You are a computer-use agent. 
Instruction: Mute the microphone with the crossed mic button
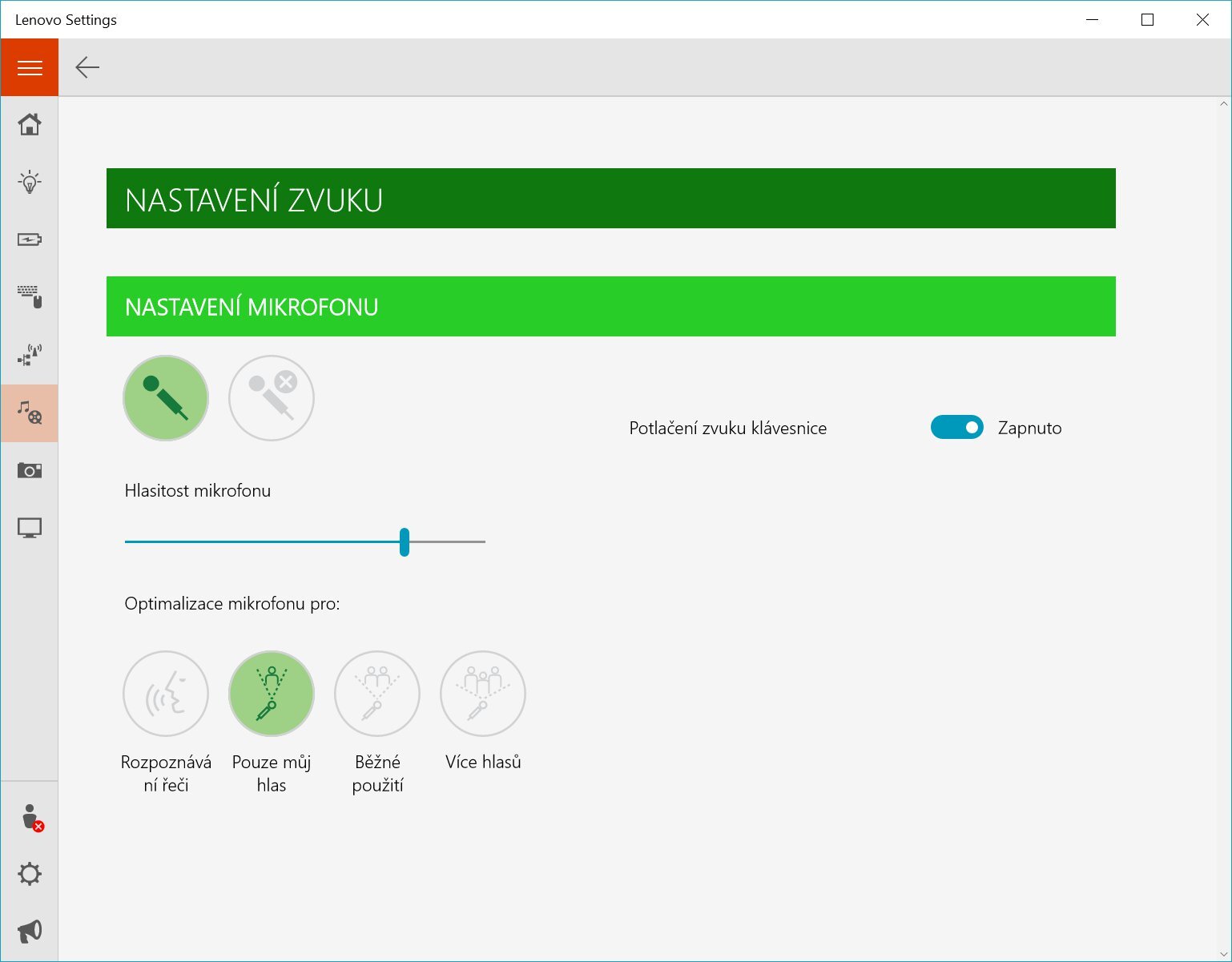point(272,398)
